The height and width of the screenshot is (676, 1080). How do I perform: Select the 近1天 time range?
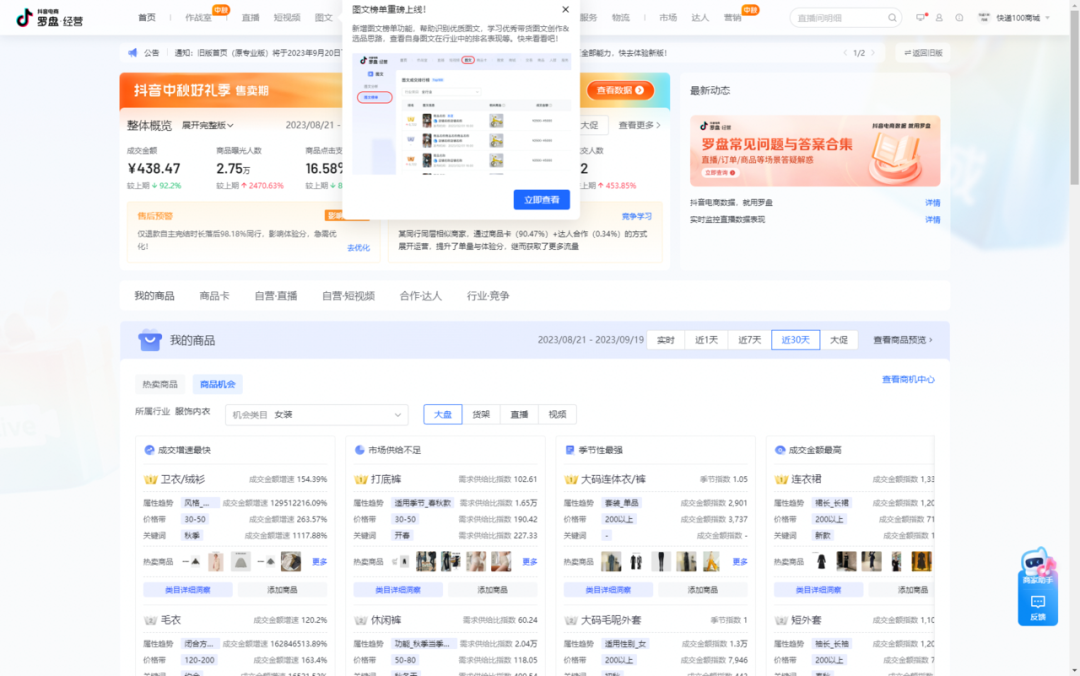pyautogui.click(x=706, y=340)
